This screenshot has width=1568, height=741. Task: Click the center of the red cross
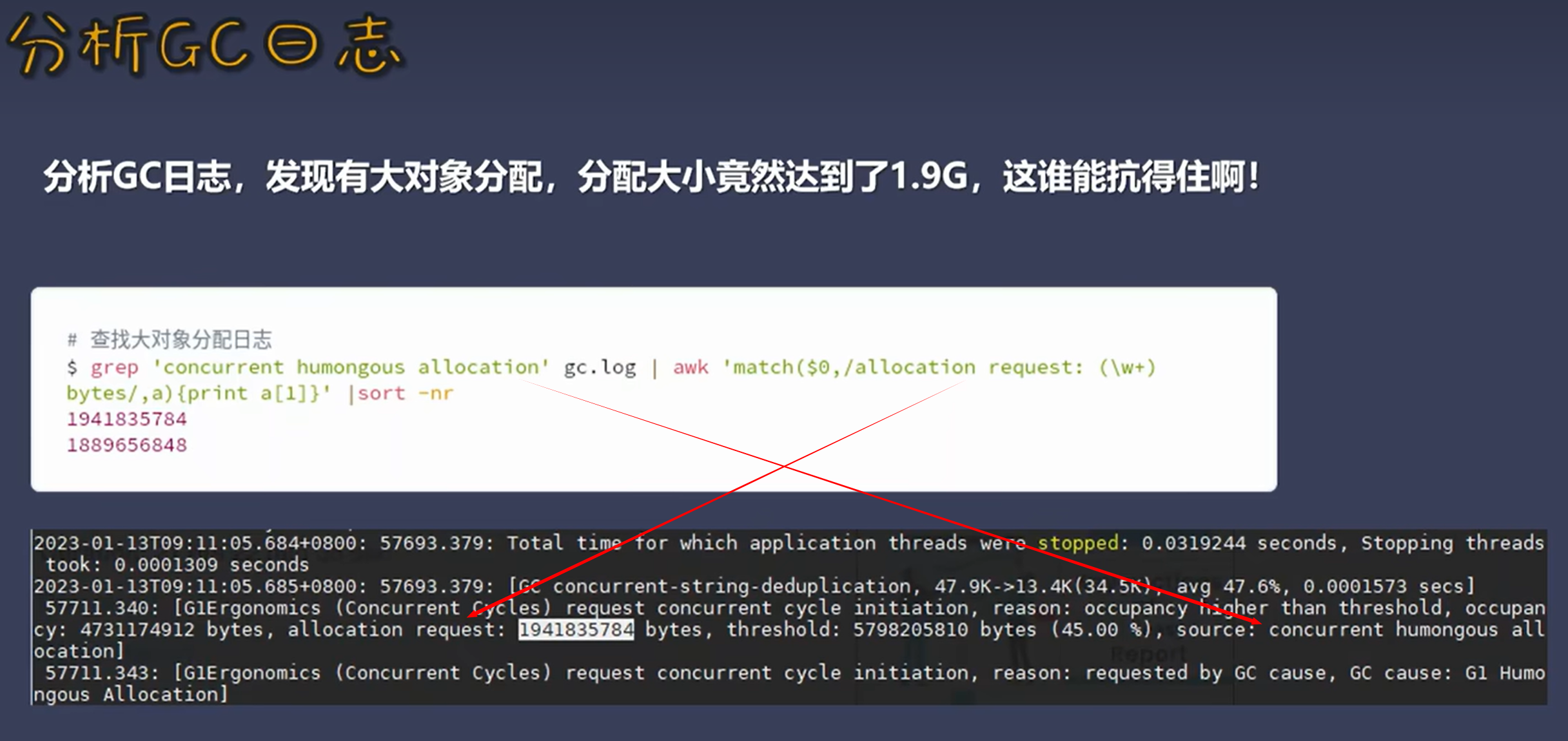tap(784, 465)
